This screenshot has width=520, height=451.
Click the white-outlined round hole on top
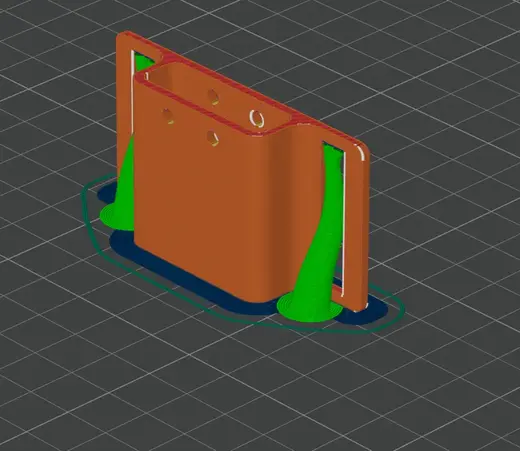point(257,118)
